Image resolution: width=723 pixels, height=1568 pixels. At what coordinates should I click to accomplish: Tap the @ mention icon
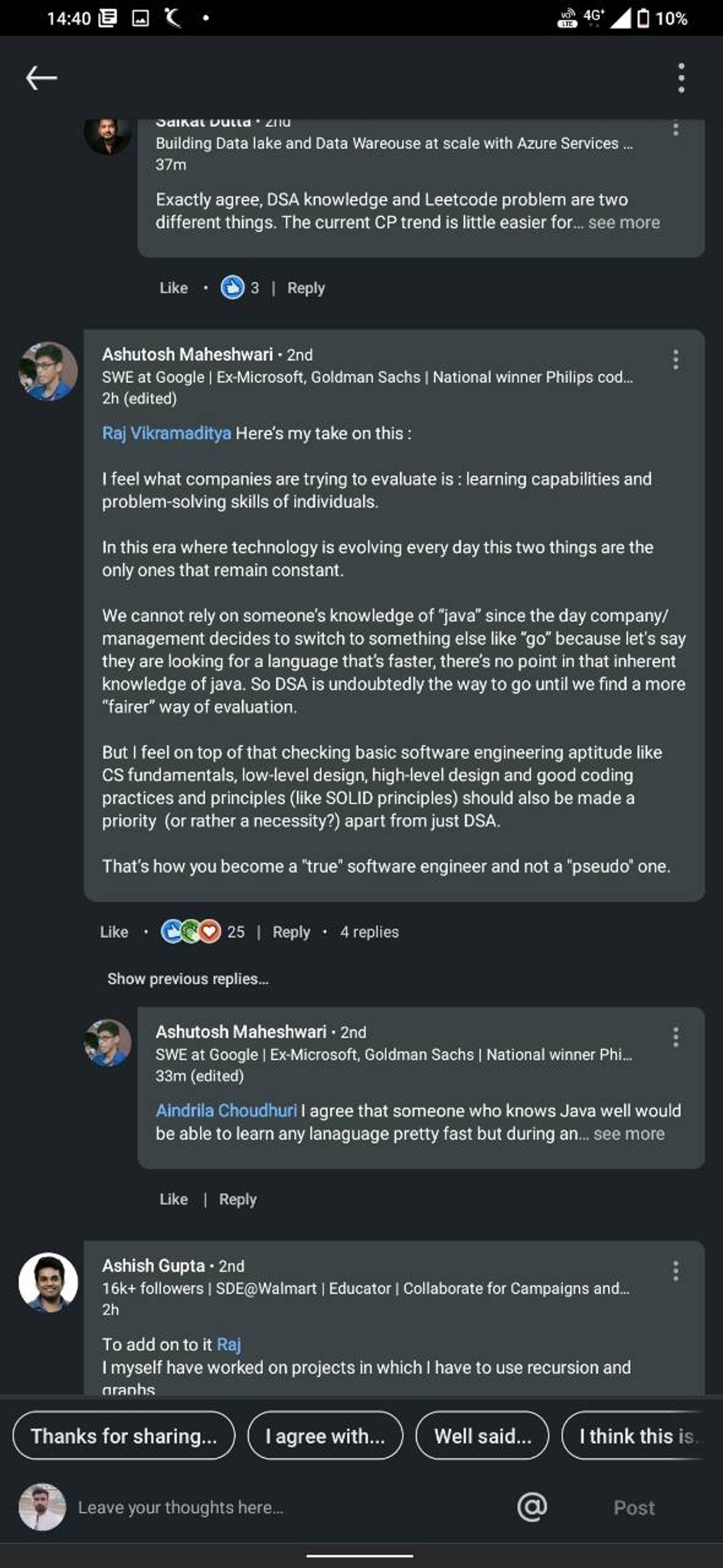coord(532,1506)
